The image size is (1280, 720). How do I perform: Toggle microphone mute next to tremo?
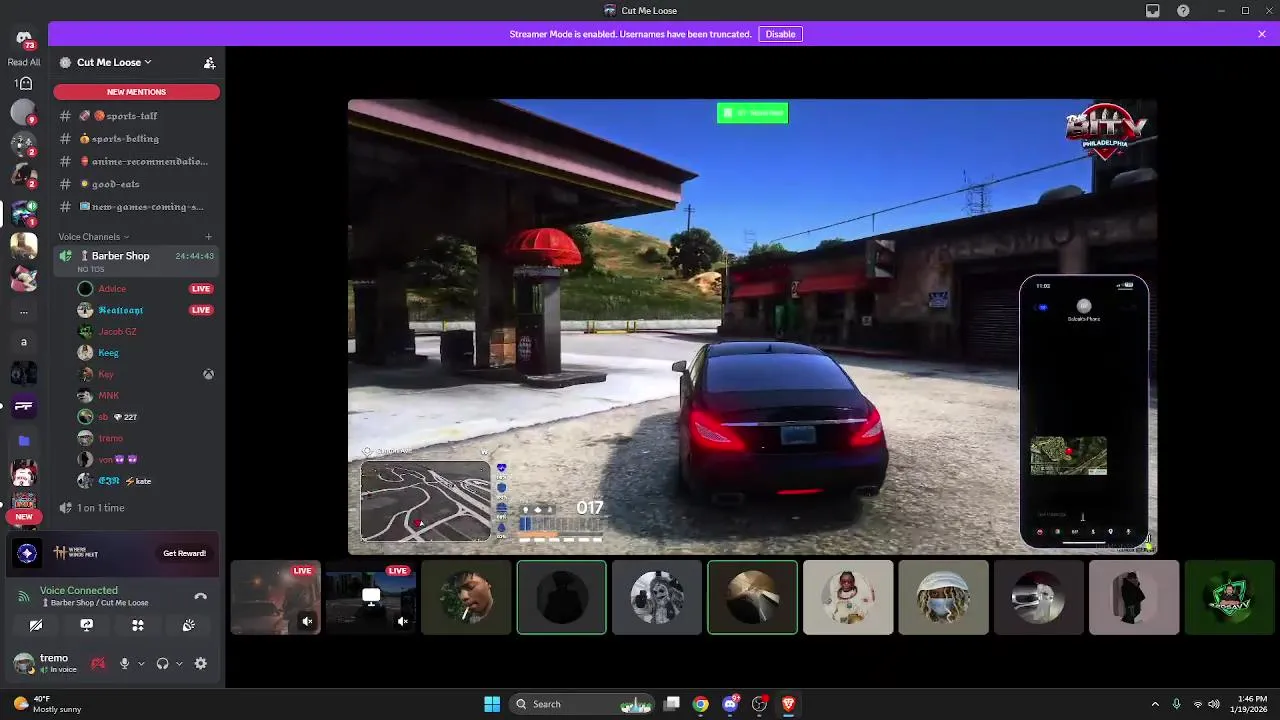125,663
